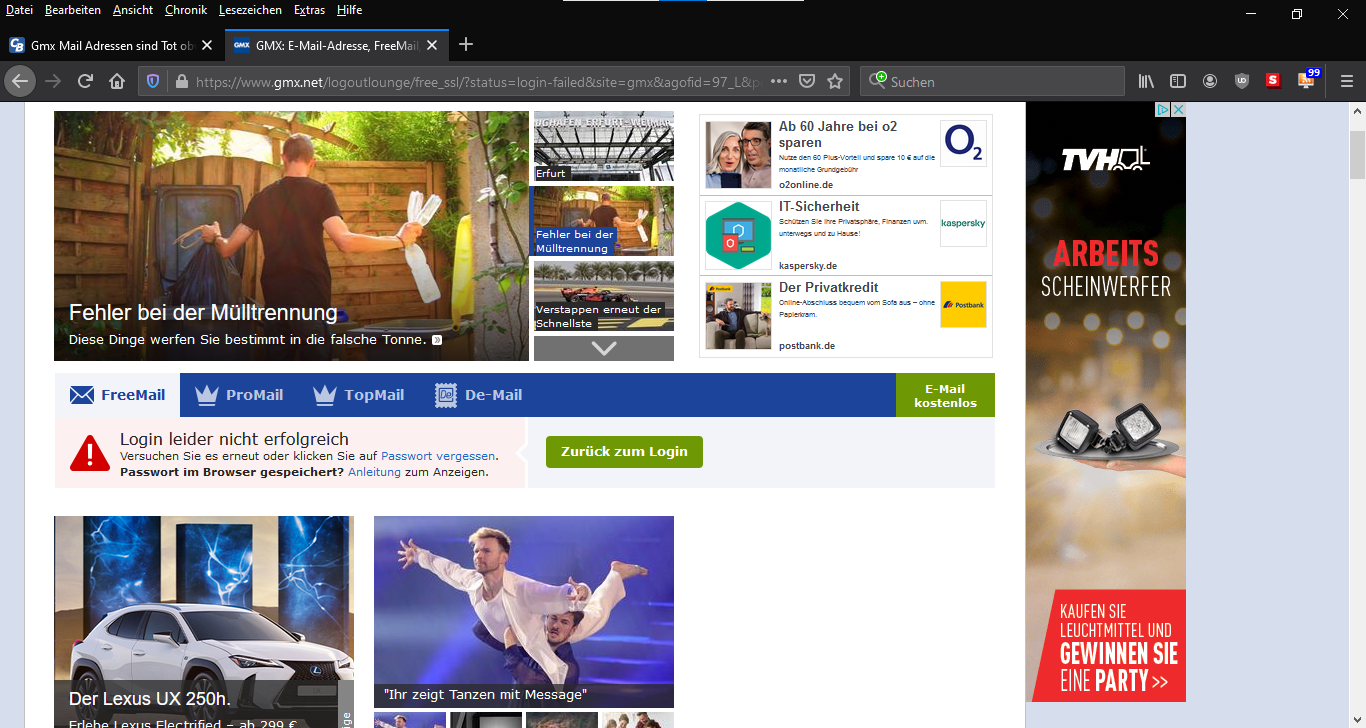Image resolution: width=1366 pixels, height=728 pixels.
Task: Select the ProMail tab
Action: tap(239, 395)
